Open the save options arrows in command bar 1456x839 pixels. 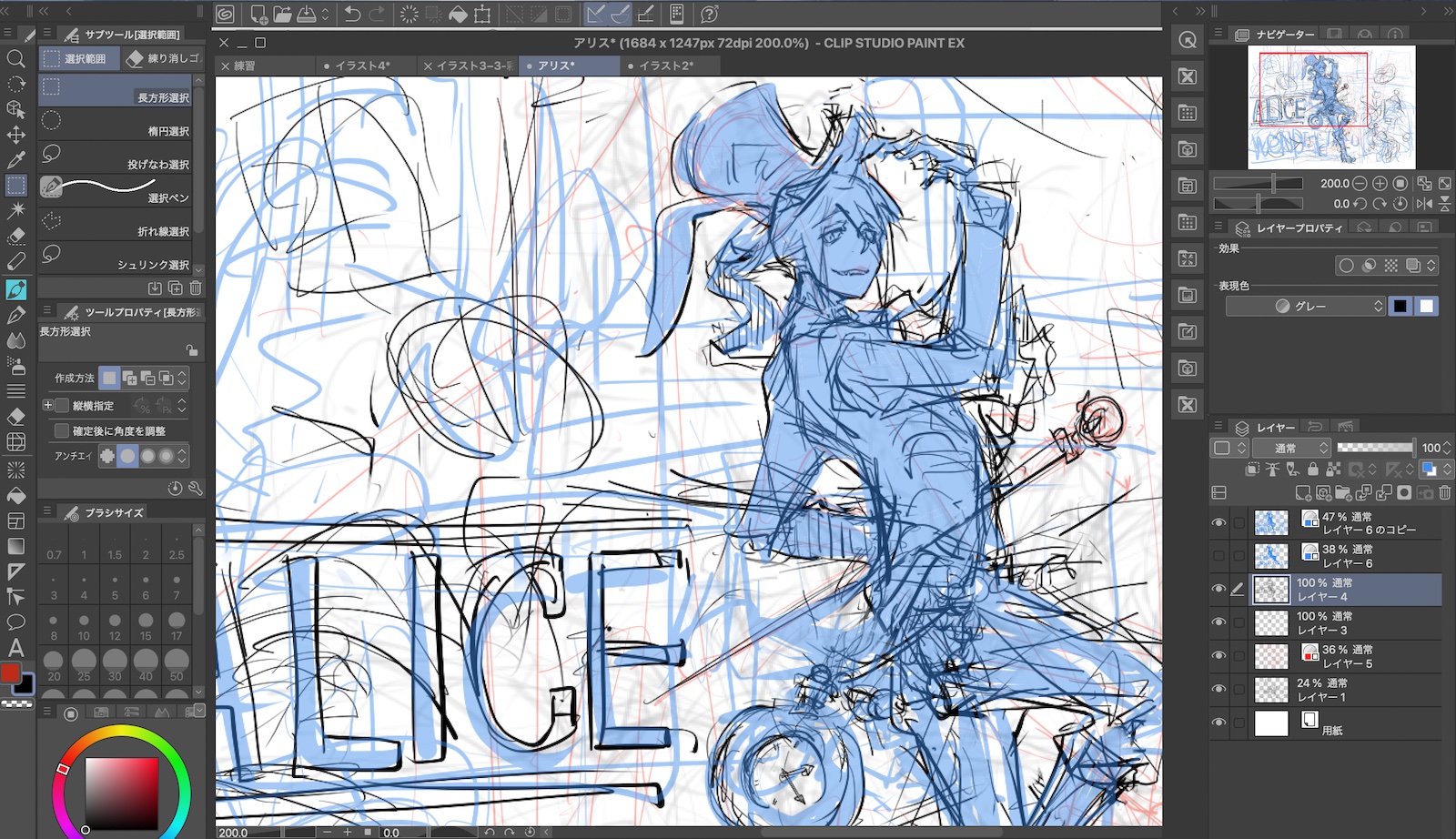coord(325,14)
